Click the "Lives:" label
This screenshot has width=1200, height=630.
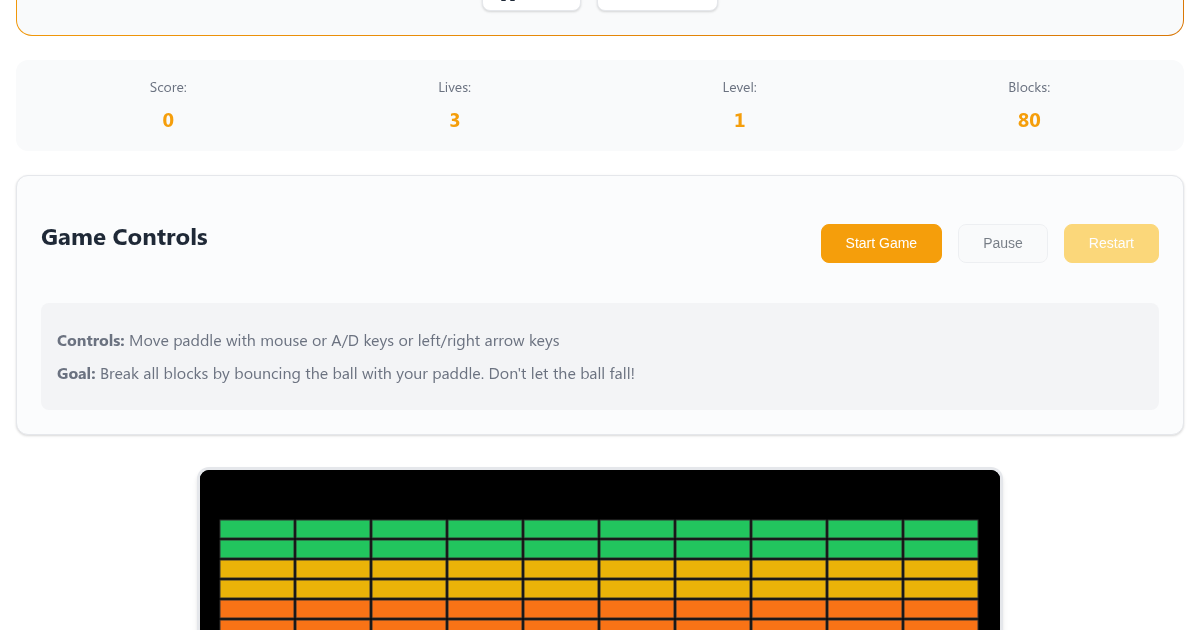pyautogui.click(x=454, y=88)
